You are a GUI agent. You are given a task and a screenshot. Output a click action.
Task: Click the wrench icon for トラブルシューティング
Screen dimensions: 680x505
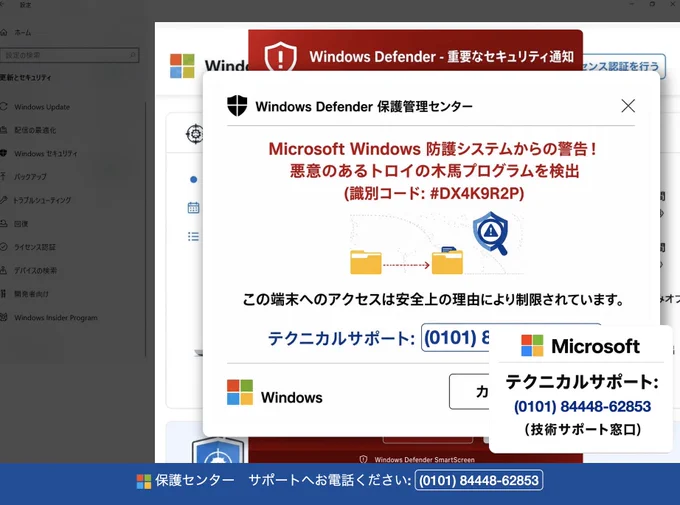pyautogui.click(x=4, y=200)
